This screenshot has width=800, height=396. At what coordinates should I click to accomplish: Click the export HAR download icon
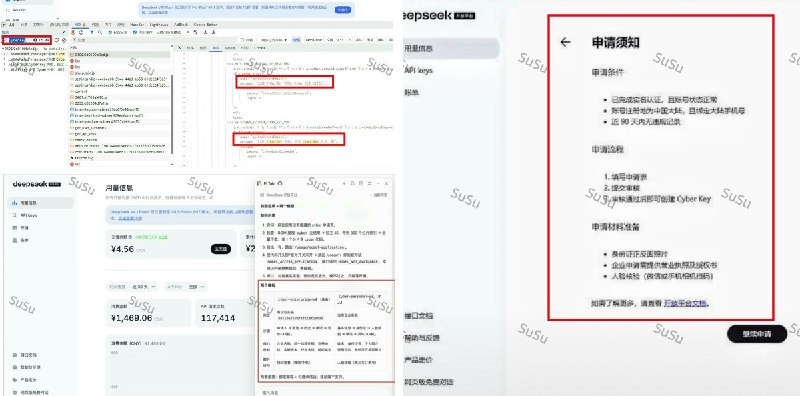pos(214,33)
